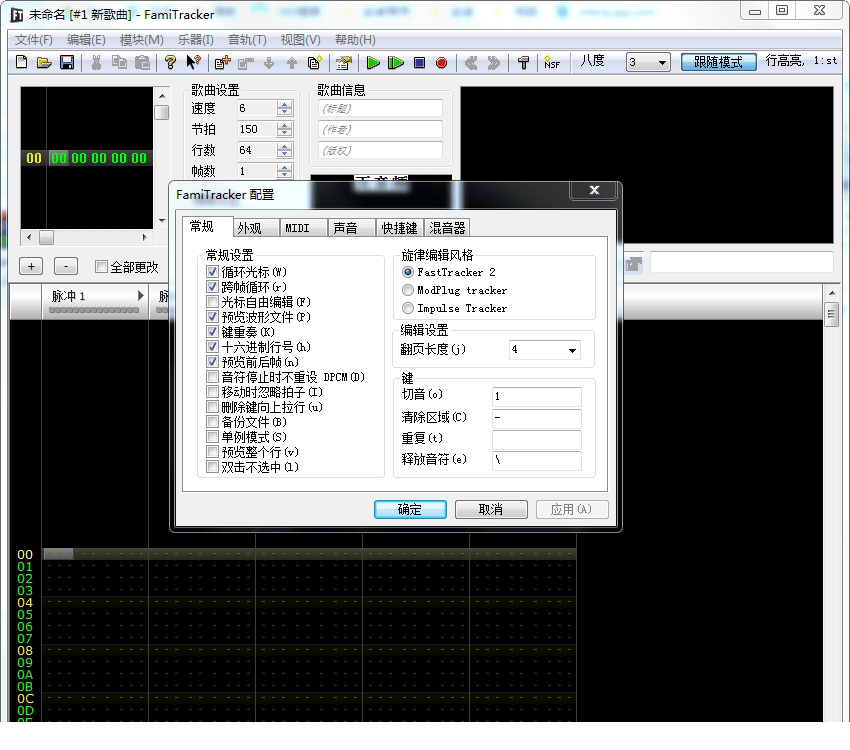This screenshot has width=850, height=750.
Task: Click the 切音 (o) key field
Action: (x=537, y=396)
